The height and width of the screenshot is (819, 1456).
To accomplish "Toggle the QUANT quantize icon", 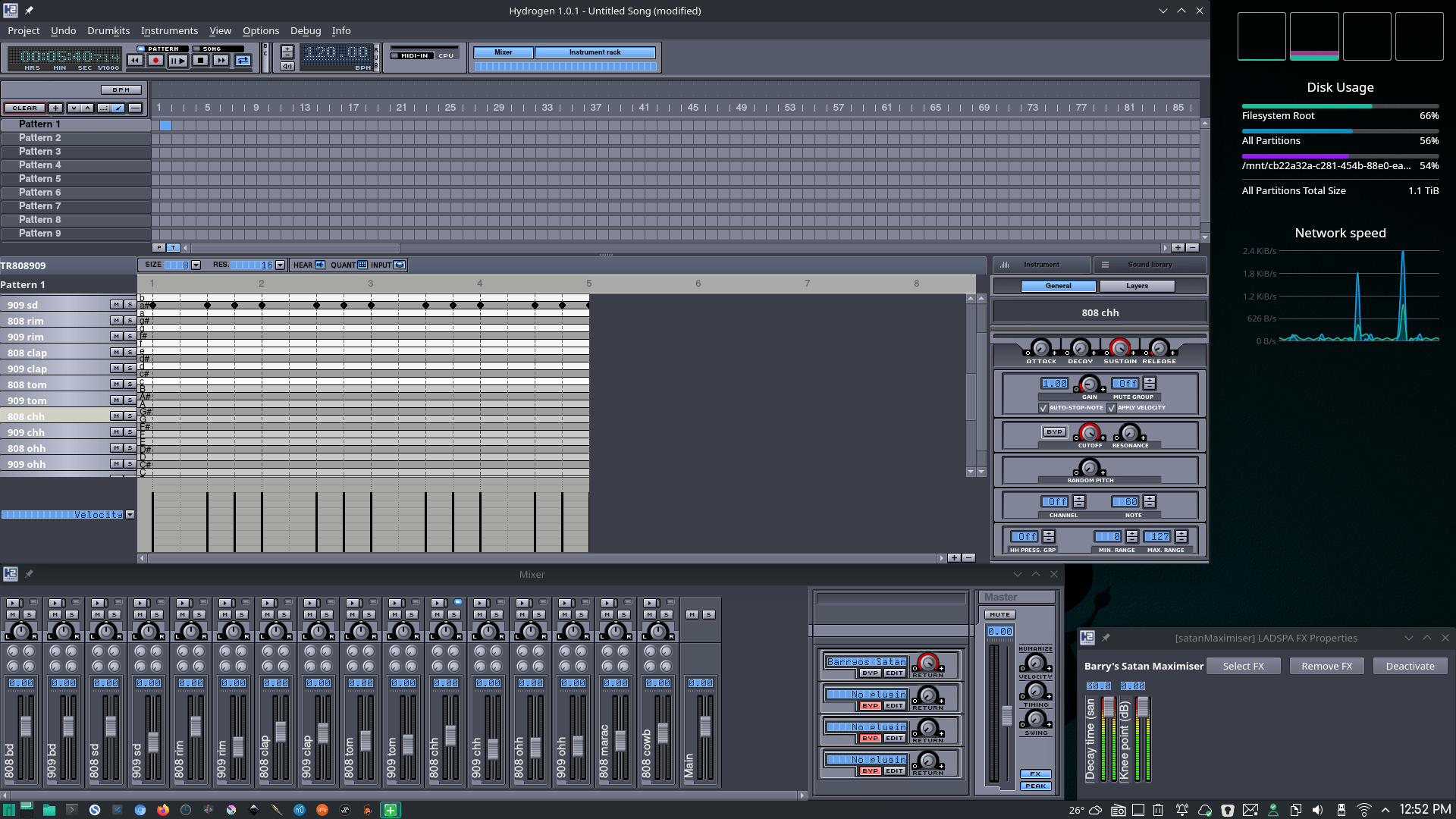I will click(362, 265).
